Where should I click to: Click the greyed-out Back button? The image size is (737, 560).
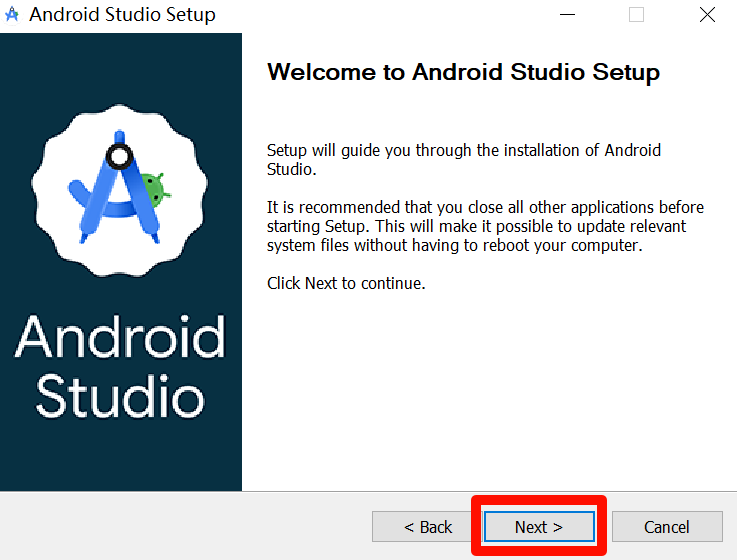(x=428, y=527)
